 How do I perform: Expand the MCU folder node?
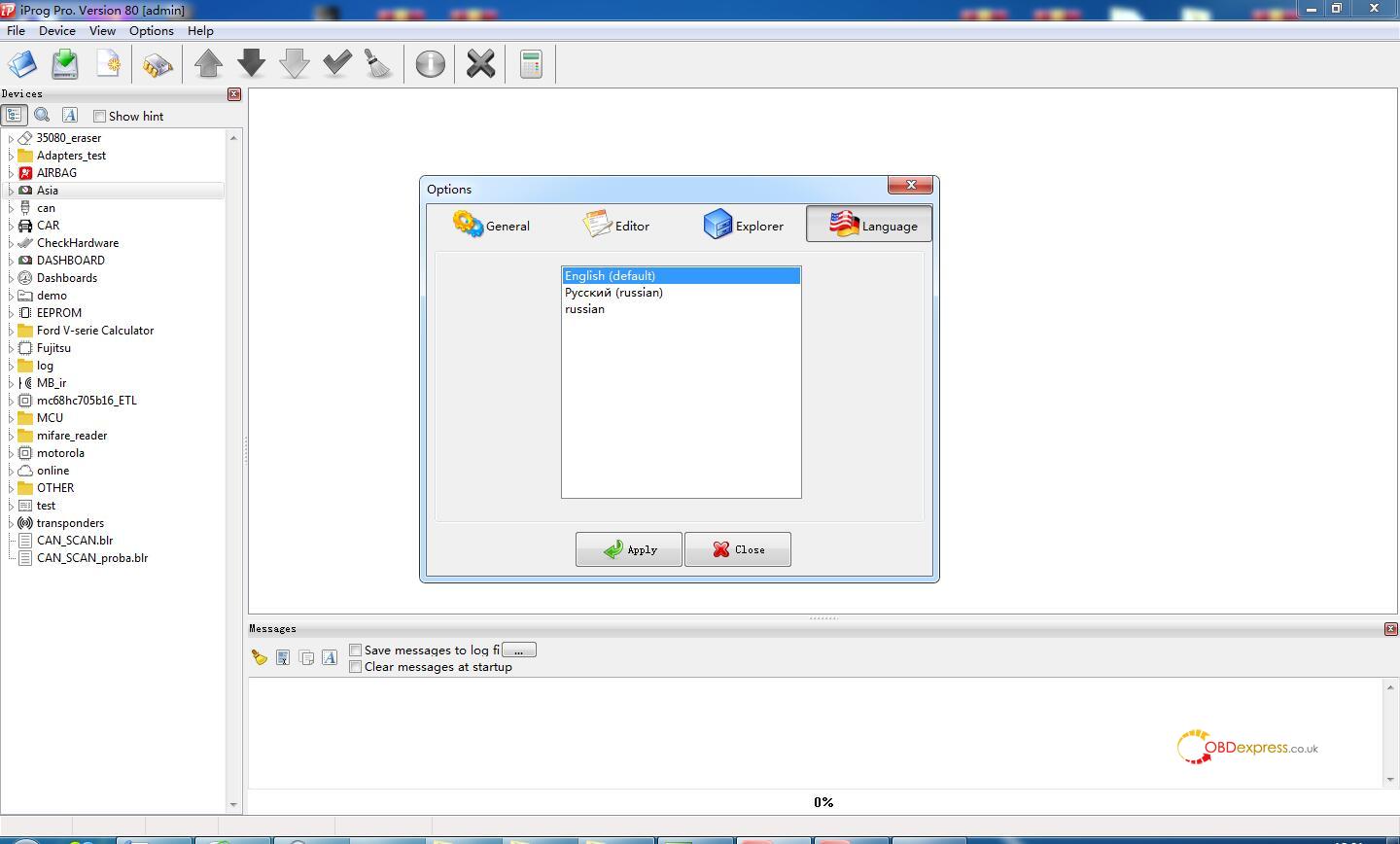11,418
